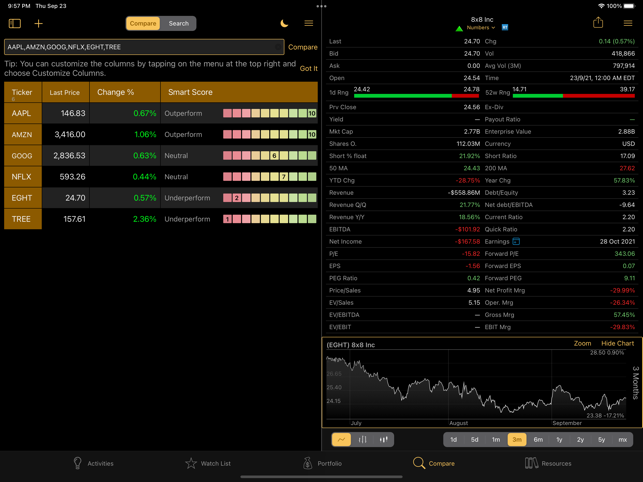This screenshot has height=482, width=643.
Task: Click the ticker symbols input field
Action: tap(144, 47)
